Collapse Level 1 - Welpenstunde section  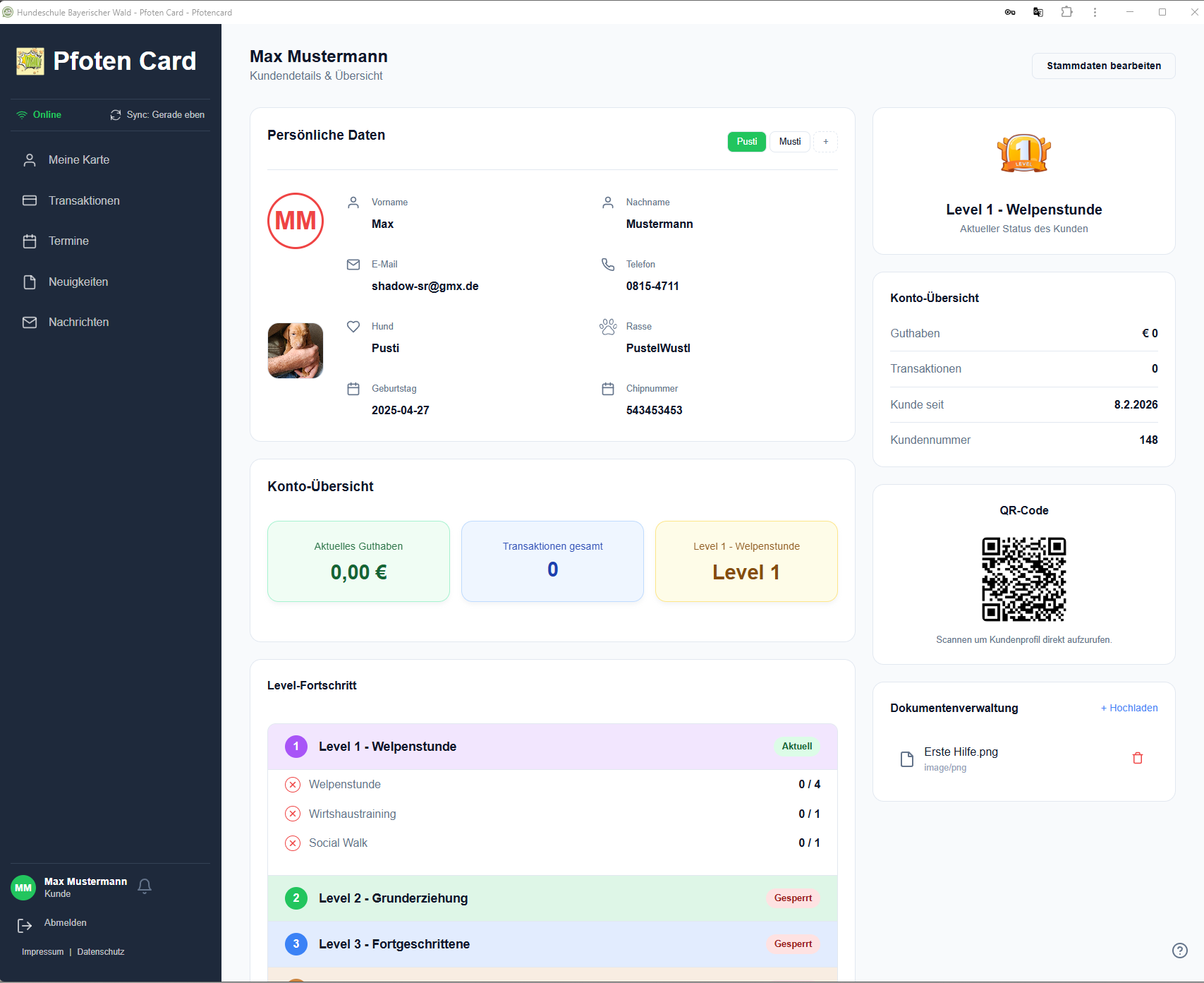tap(552, 747)
